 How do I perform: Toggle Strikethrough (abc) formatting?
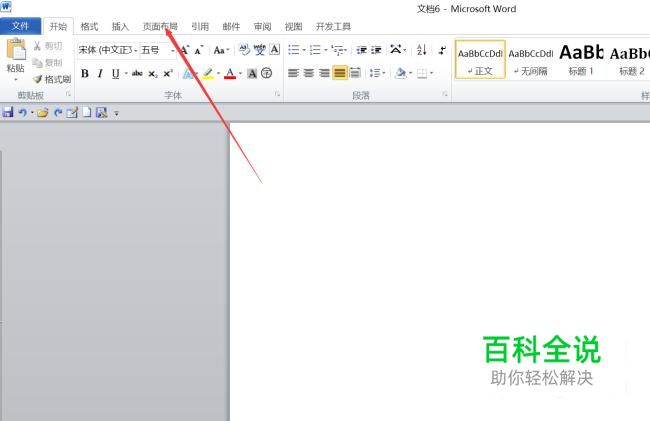[x=137, y=74]
